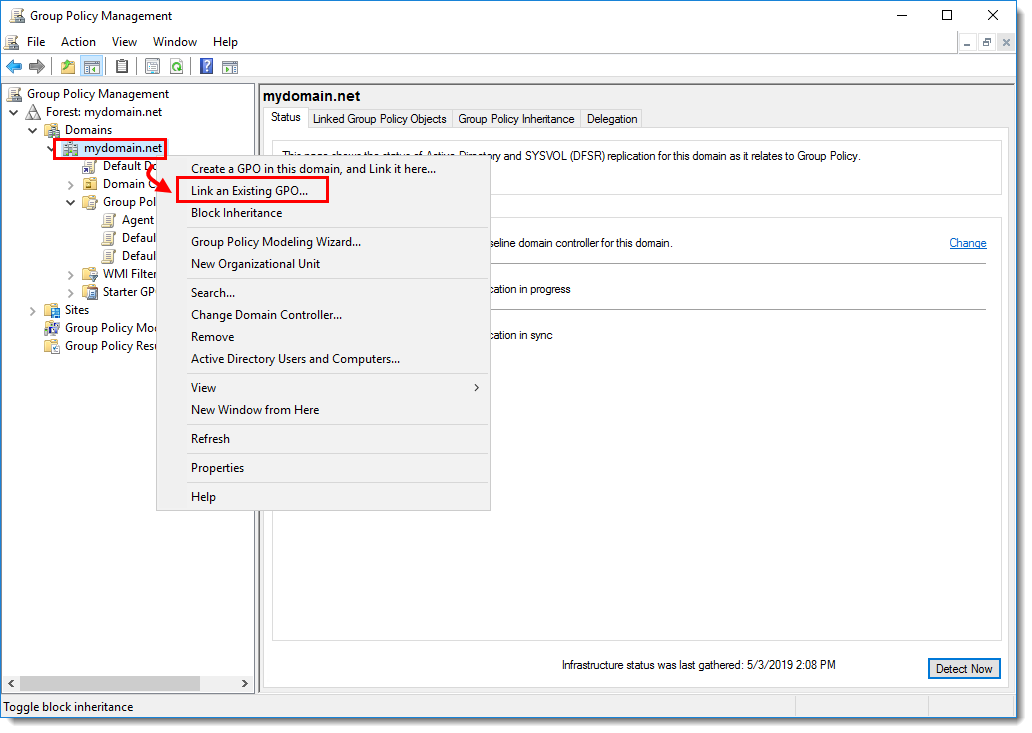Click the blue Back arrow in toolbar
1032x733 pixels.
pos(14,67)
